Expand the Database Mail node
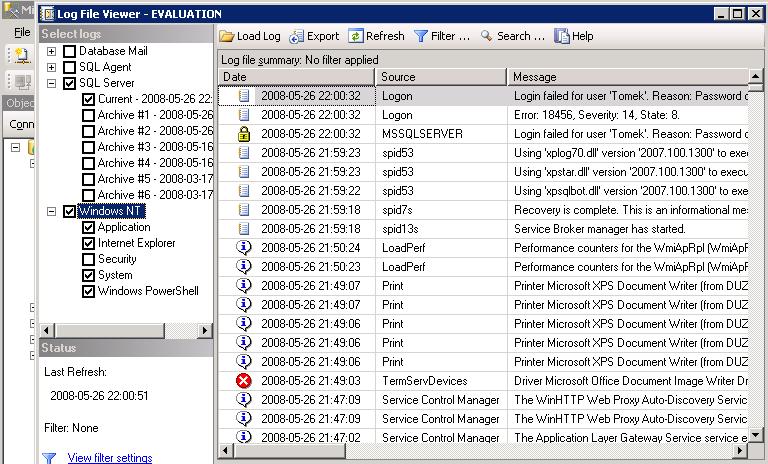Image resolution: width=768 pixels, height=464 pixels. (x=51, y=51)
